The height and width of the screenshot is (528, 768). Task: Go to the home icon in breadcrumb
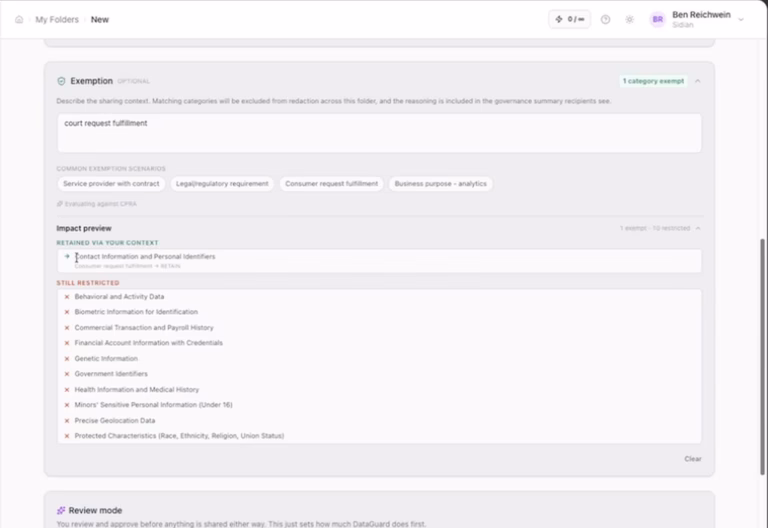(x=19, y=20)
